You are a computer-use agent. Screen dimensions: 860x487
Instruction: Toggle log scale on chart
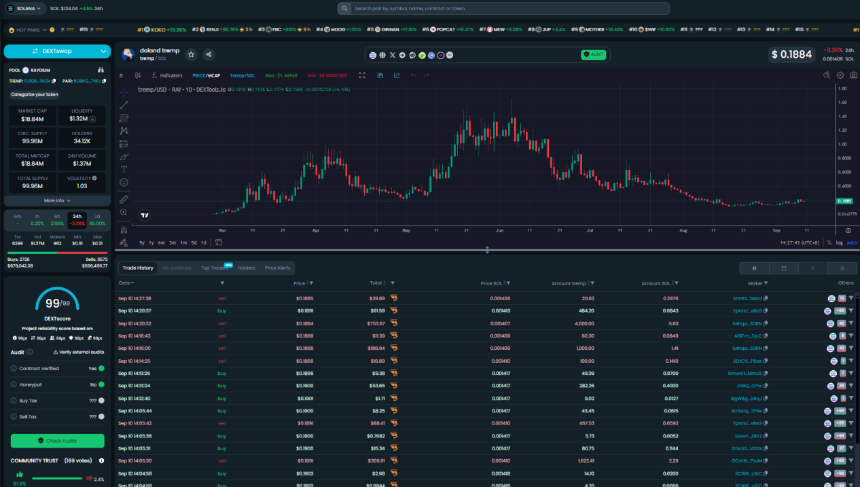(839, 242)
